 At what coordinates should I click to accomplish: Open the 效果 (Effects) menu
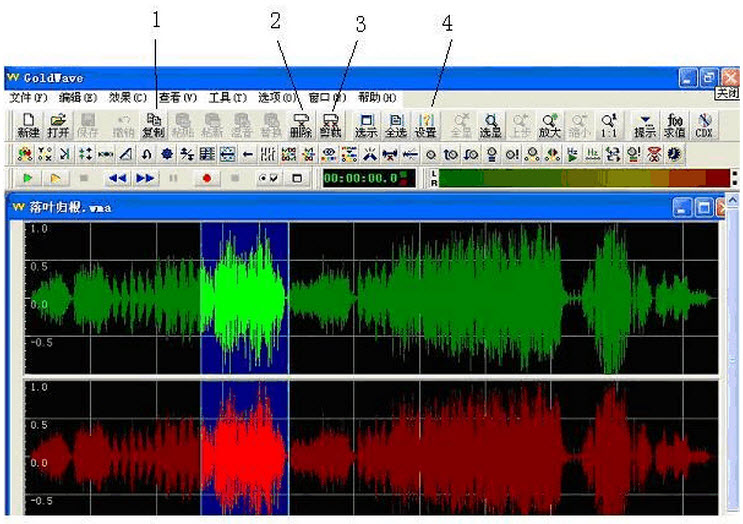(127, 98)
